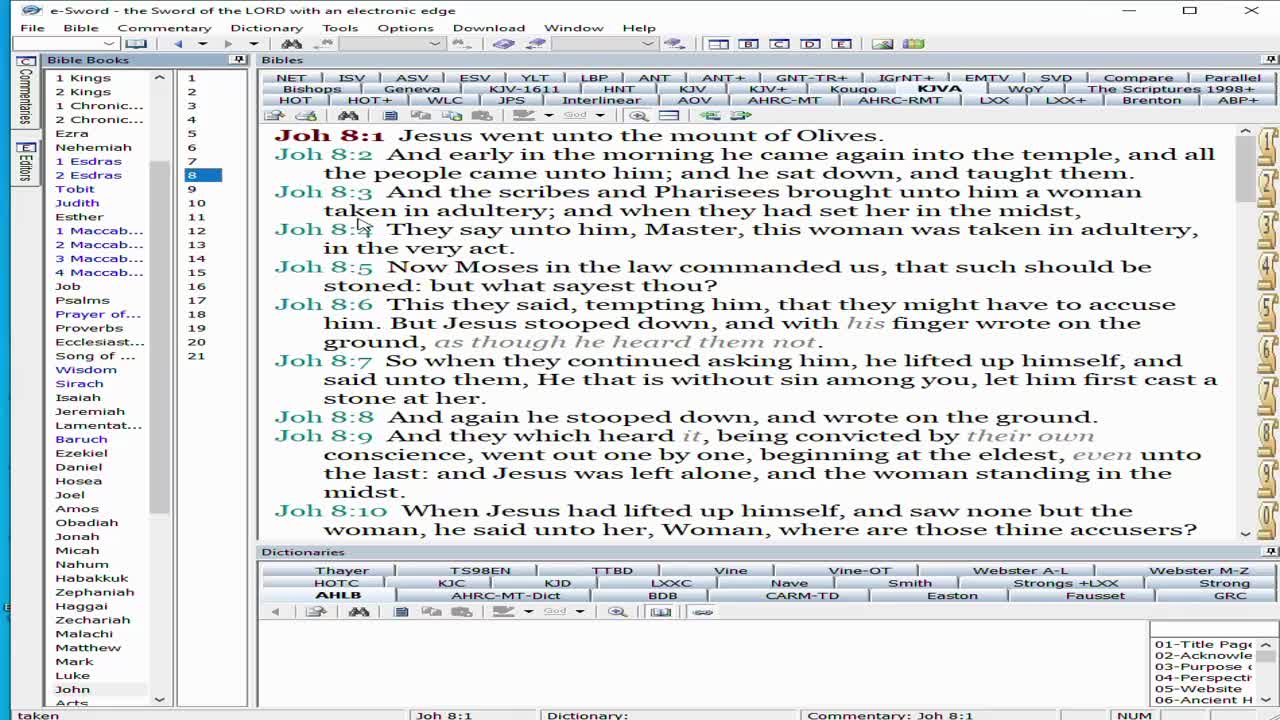Switch to the Geneva Bible tab
The width and height of the screenshot is (1280, 720).
(412, 89)
